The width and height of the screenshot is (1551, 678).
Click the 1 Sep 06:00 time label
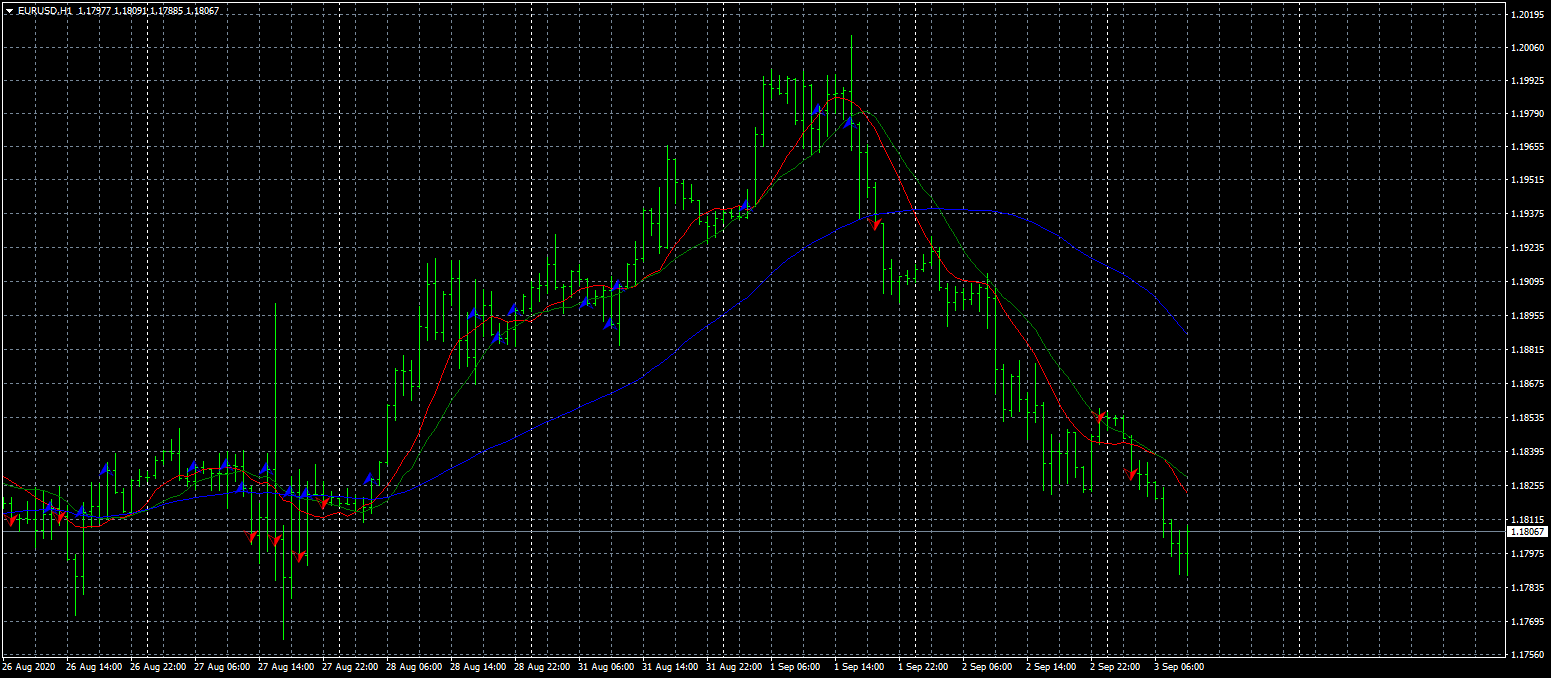coord(795,667)
